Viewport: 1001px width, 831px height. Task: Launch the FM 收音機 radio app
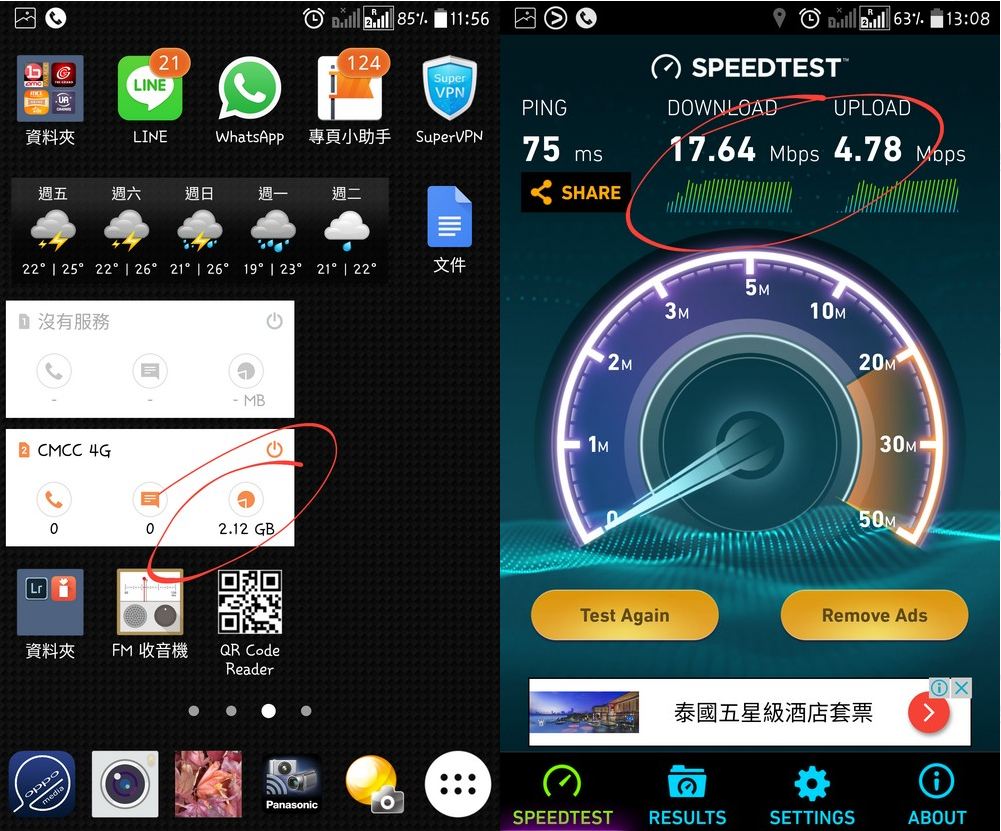point(150,603)
